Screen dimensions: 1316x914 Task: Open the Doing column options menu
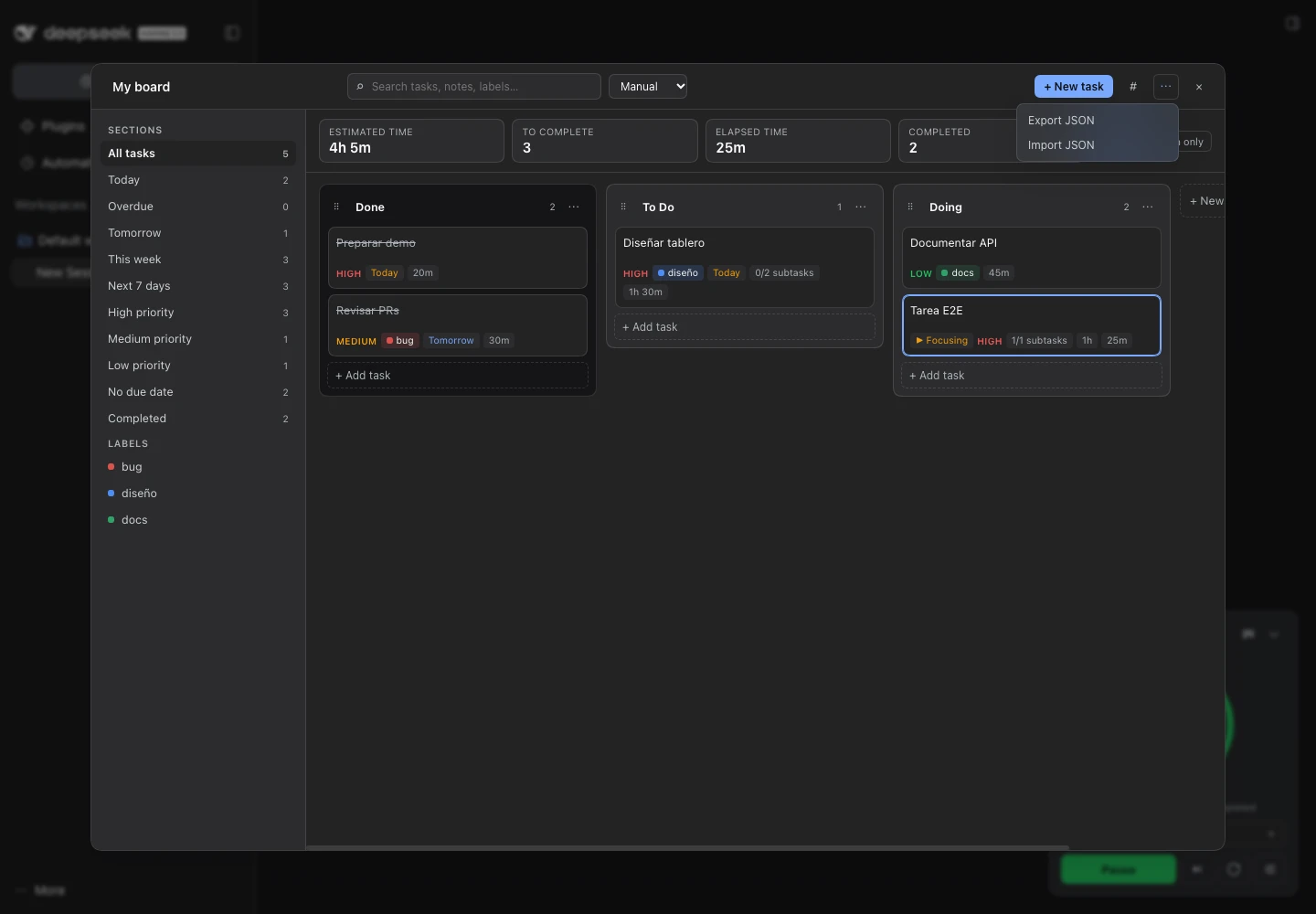point(1148,207)
